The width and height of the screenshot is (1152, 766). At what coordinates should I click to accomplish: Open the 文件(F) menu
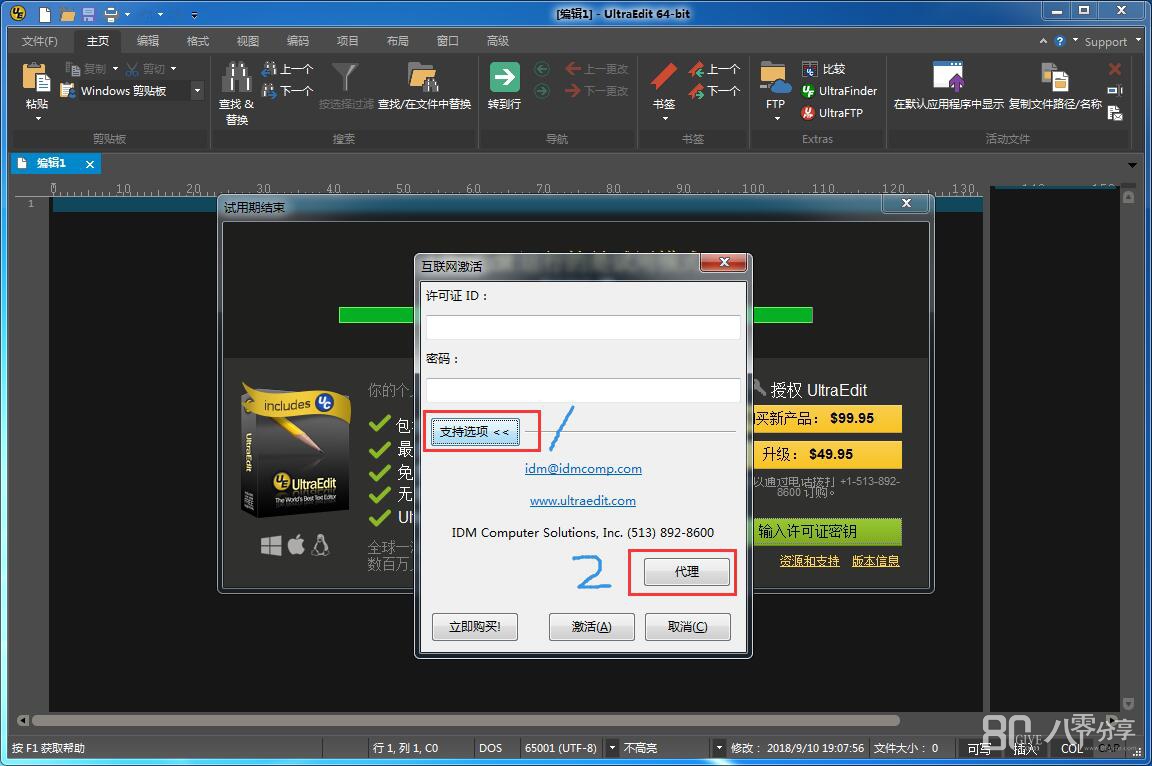point(40,41)
